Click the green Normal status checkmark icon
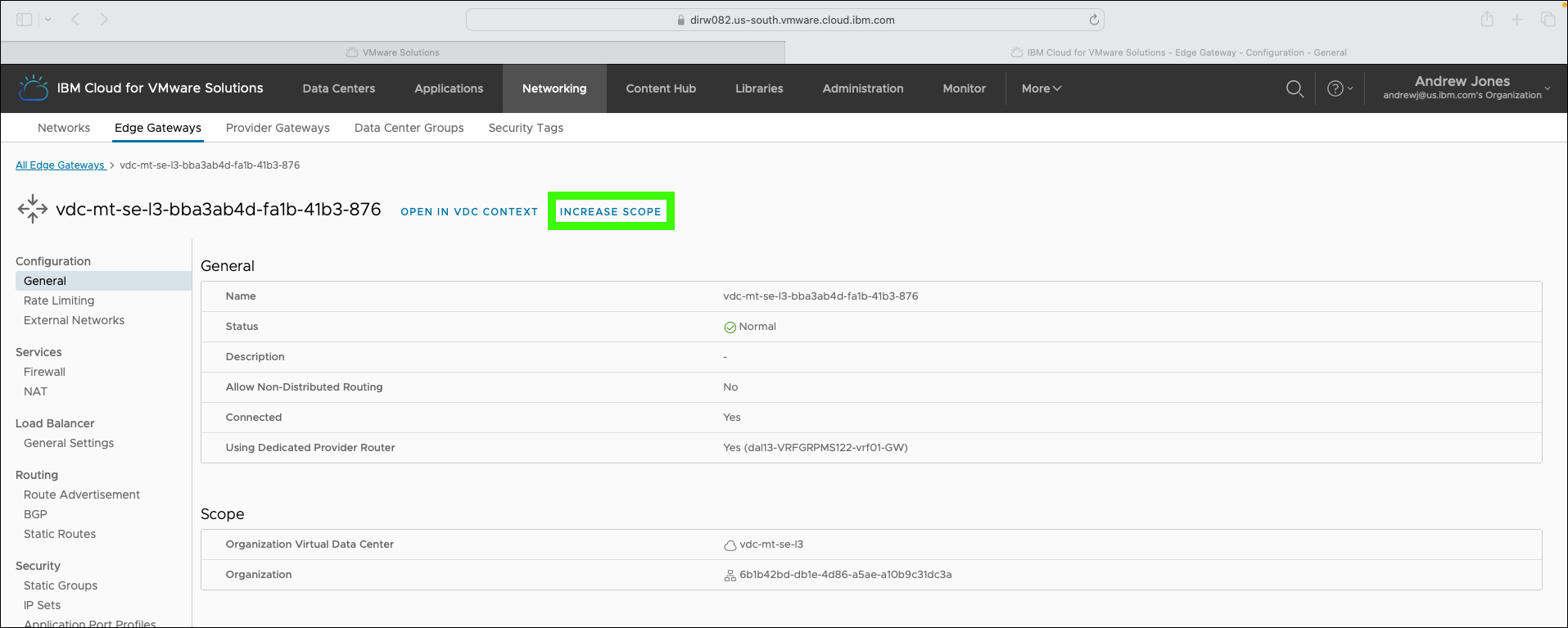The height and width of the screenshot is (628, 1568). 730,328
